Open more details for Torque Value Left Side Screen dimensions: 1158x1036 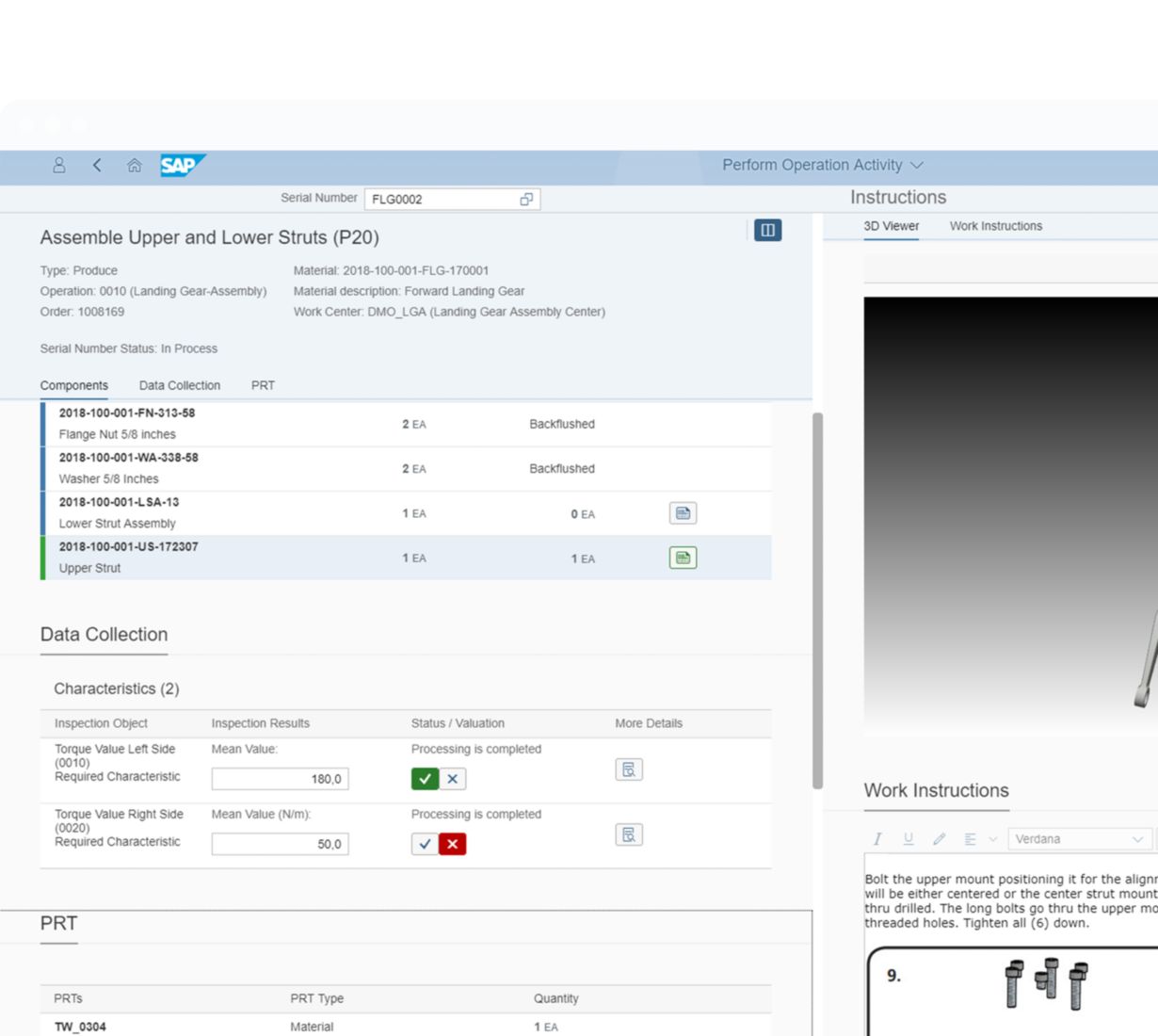click(629, 770)
